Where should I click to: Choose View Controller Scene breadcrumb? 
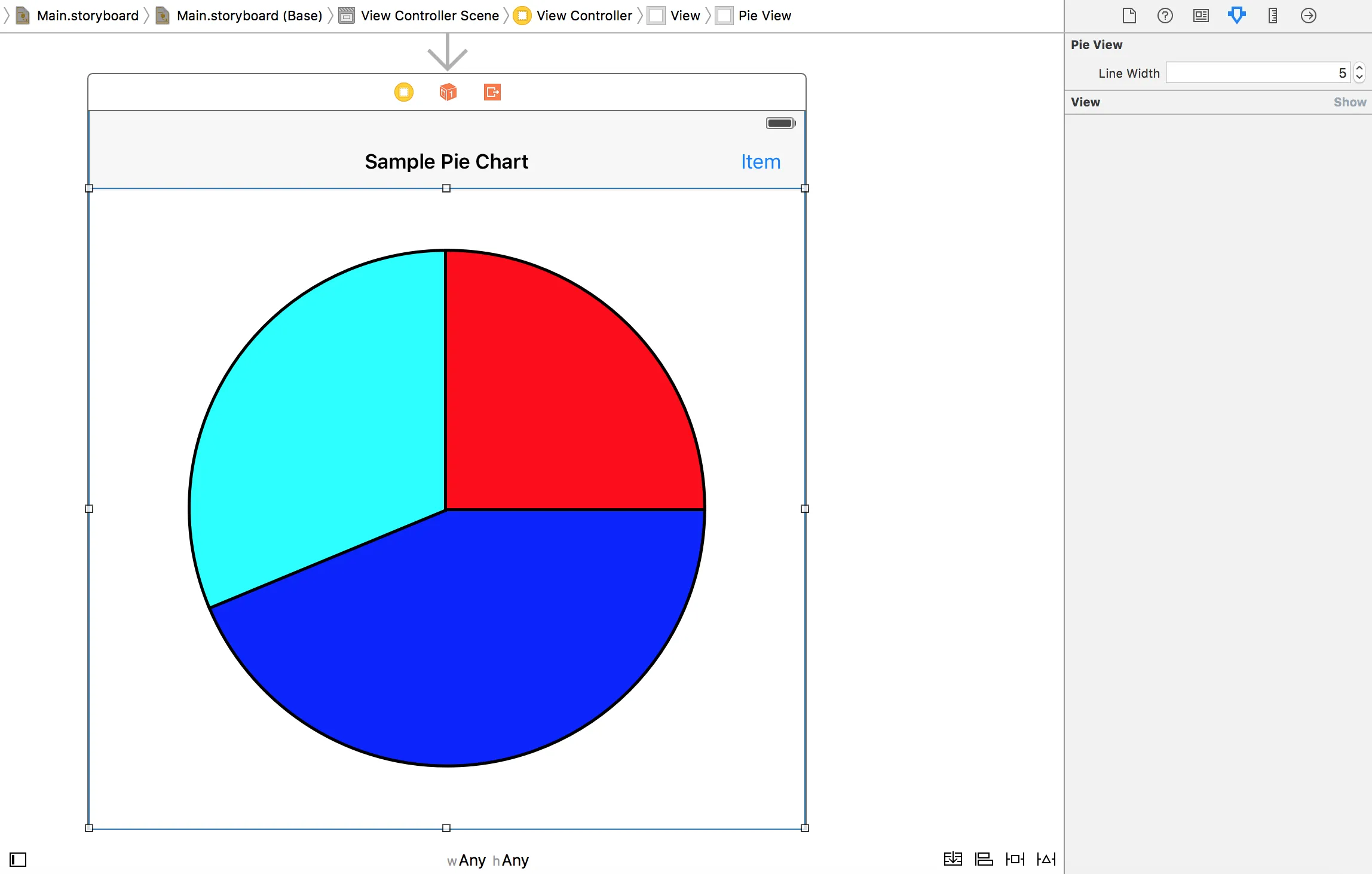pyautogui.click(x=429, y=16)
